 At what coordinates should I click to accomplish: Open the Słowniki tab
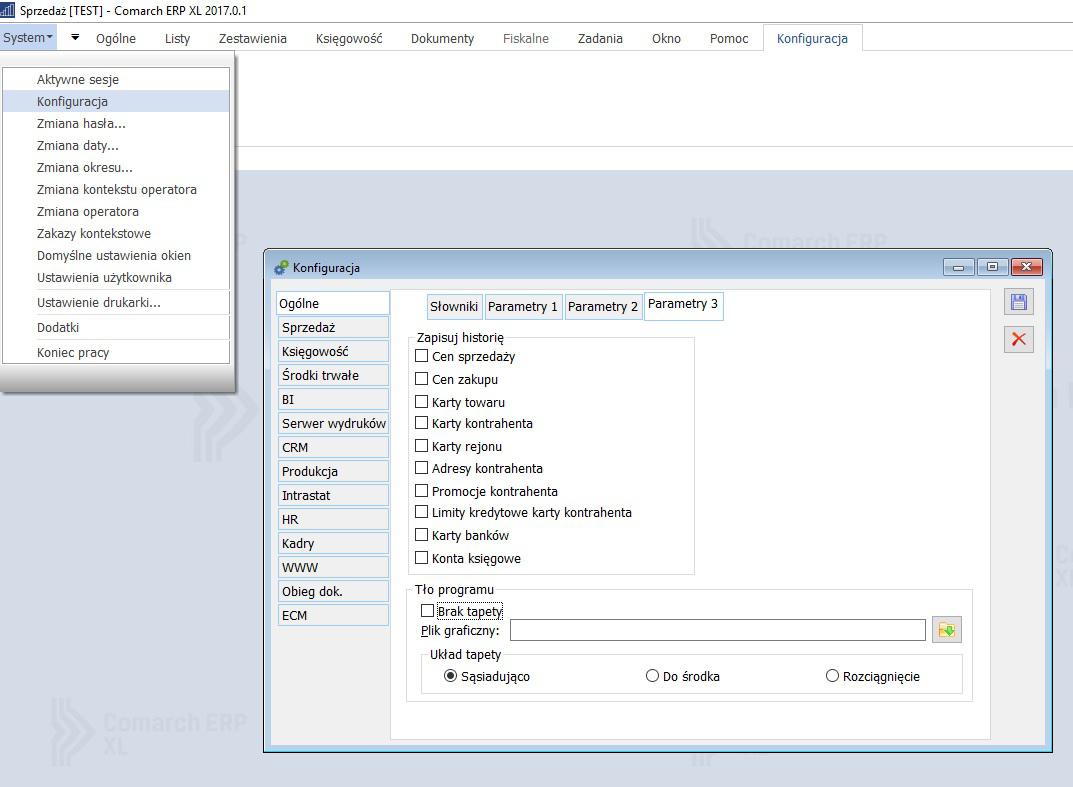coord(454,307)
